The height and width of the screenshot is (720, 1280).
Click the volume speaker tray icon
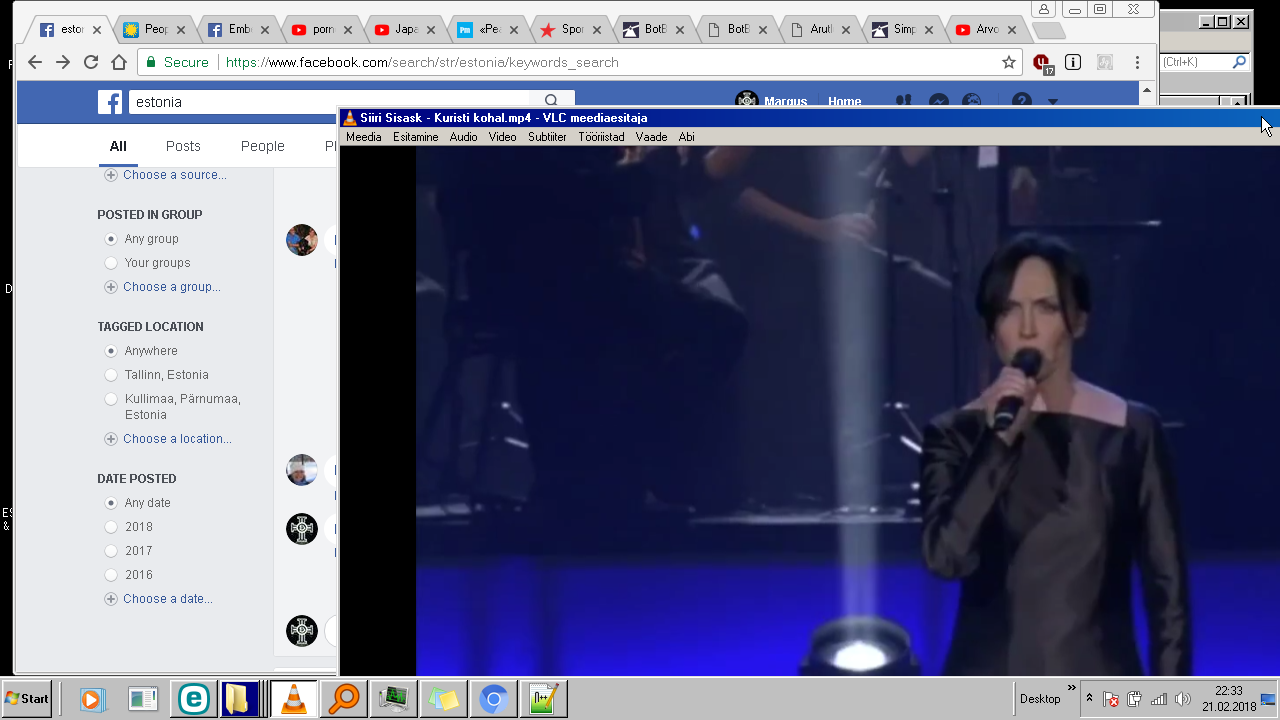tap(1183, 699)
